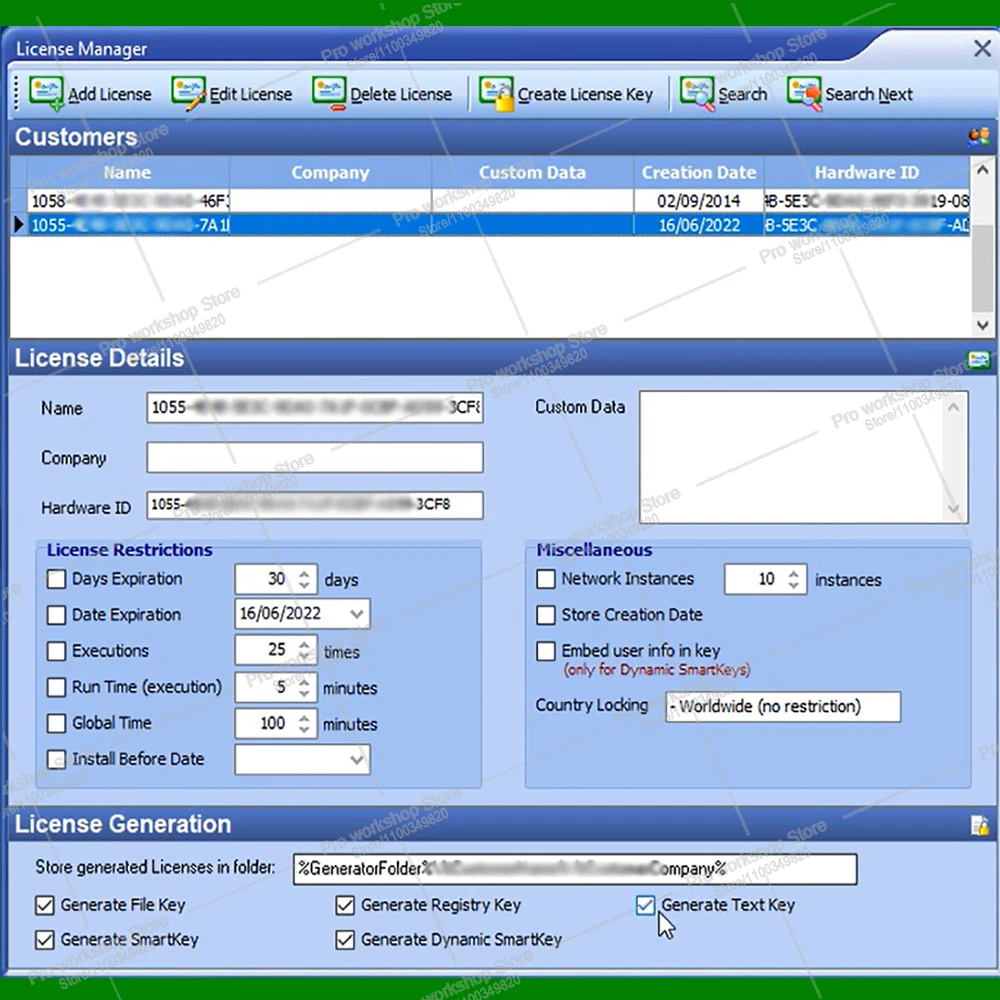The height and width of the screenshot is (1000, 1000).
Task: Uncheck Generate File Key
Action: [x=45, y=905]
